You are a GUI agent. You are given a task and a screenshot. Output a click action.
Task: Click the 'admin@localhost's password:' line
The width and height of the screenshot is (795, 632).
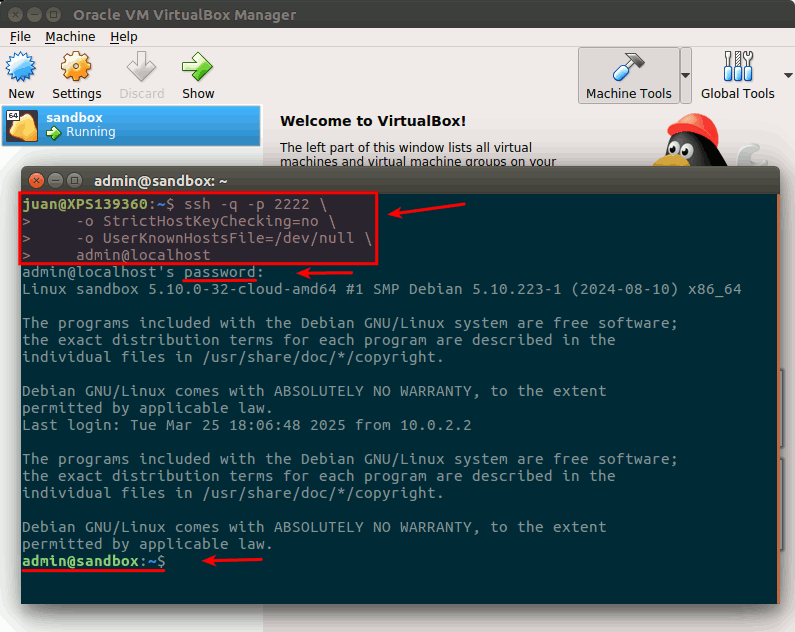pyautogui.click(x=143, y=272)
